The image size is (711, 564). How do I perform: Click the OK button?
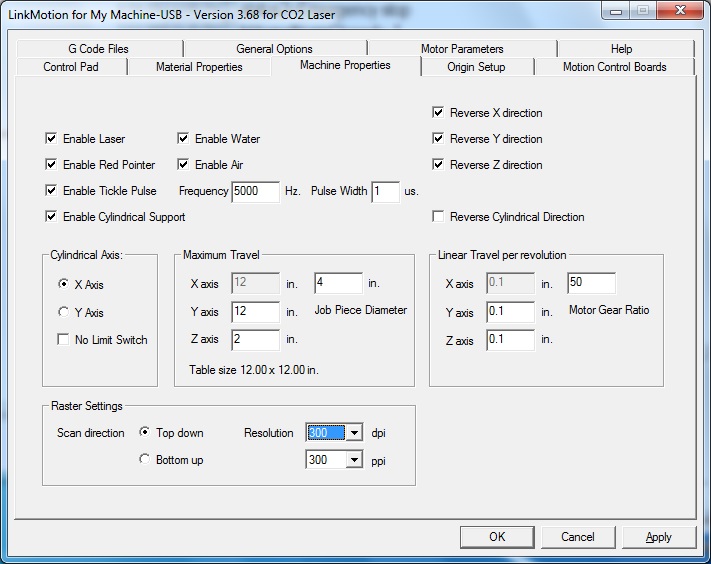(497, 537)
